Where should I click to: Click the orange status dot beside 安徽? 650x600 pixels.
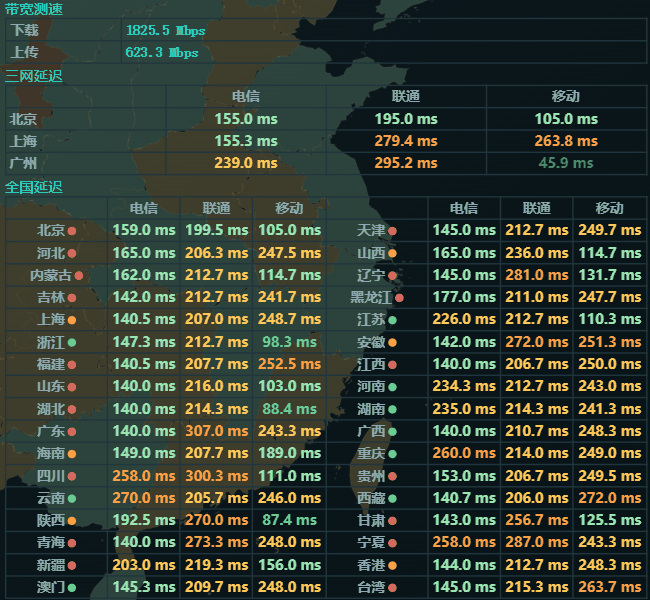(392, 343)
